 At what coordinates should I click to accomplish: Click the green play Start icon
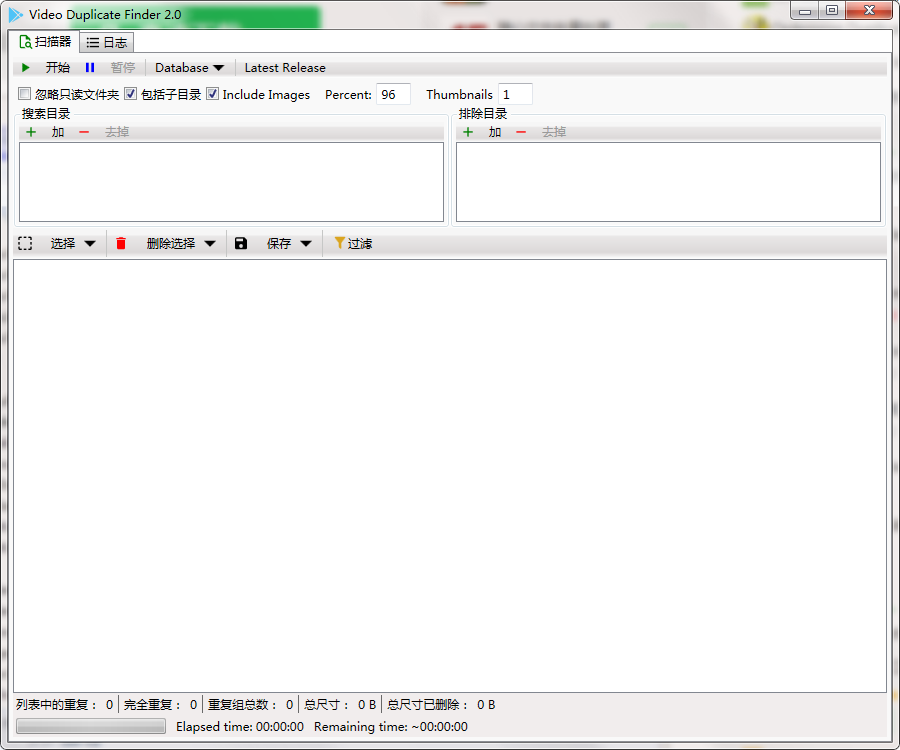tap(25, 68)
